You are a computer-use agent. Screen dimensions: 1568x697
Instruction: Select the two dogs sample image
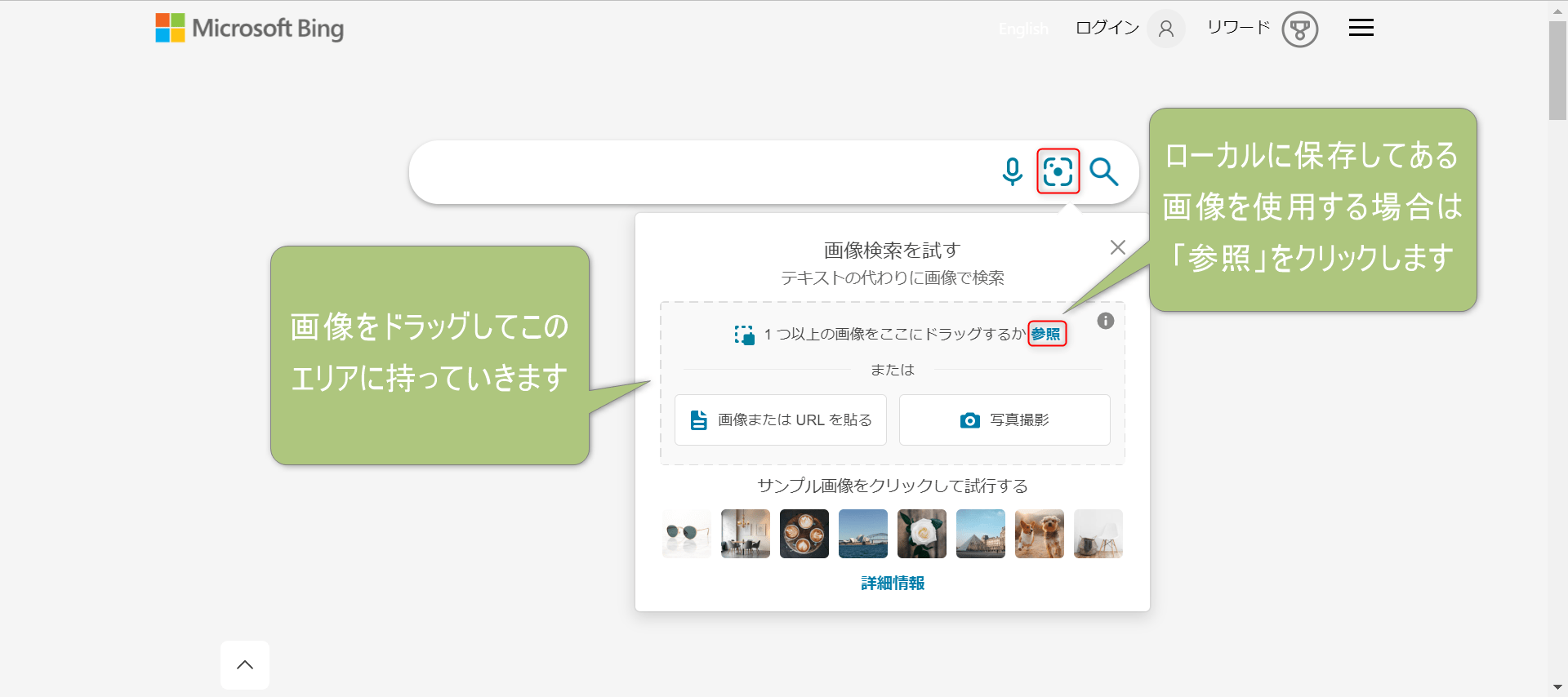[1040, 534]
